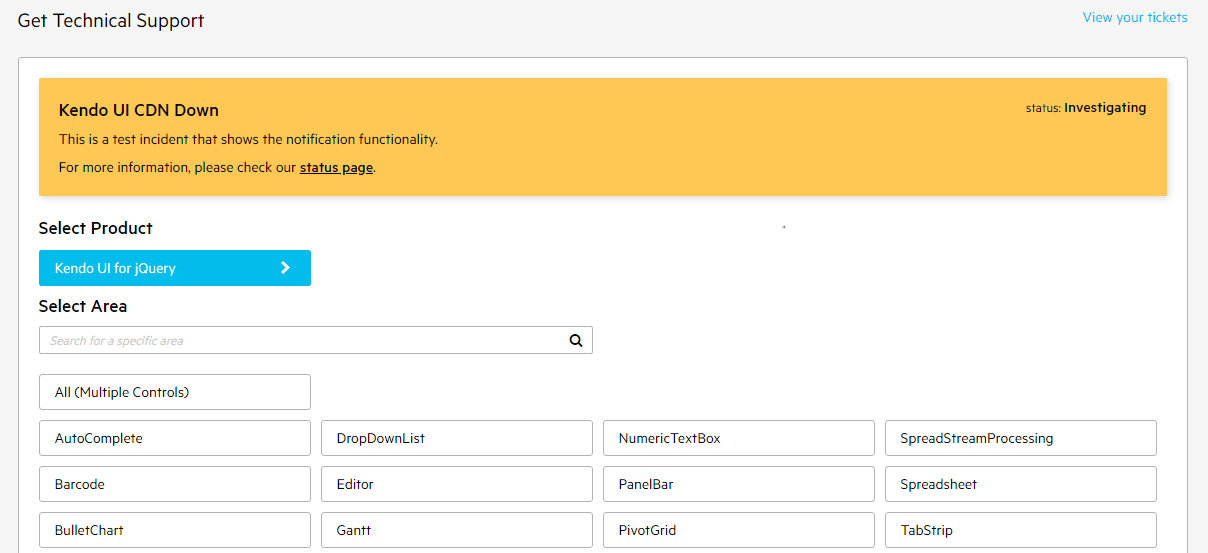Screen dimensions: 1208x553
Task: Click the search magnifier icon
Action: 576,340
